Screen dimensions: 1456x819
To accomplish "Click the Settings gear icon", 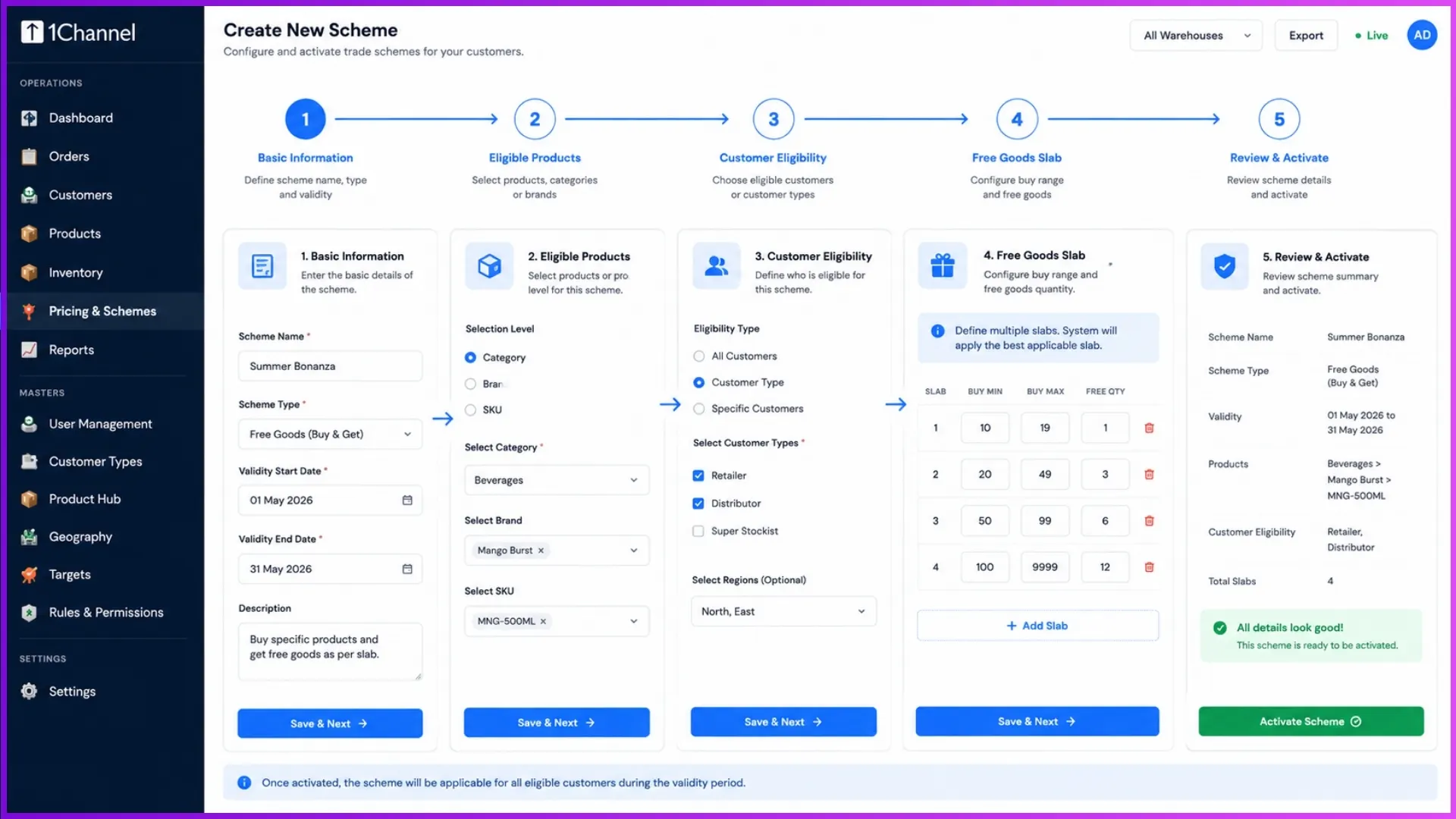I will (29, 692).
